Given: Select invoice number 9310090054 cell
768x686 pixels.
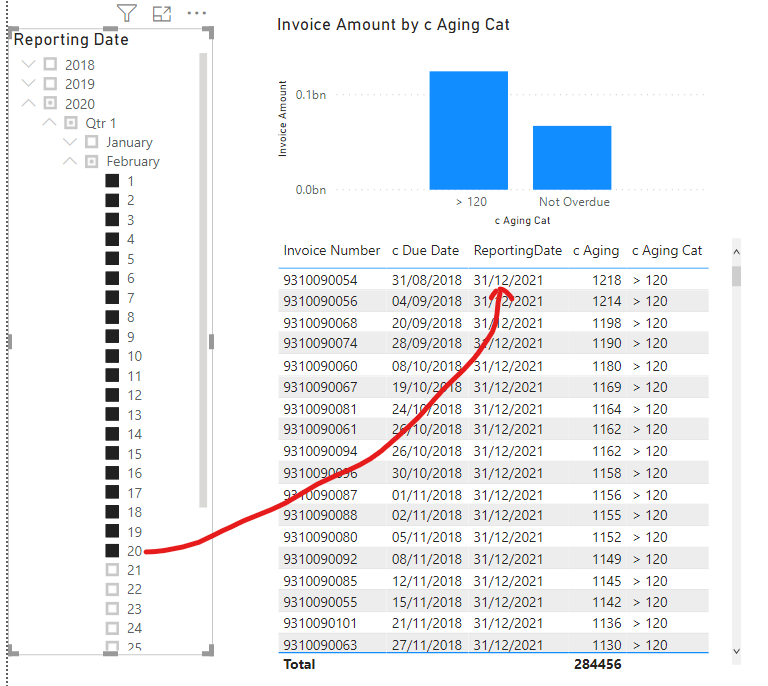Looking at the screenshot, I should click(320, 280).
